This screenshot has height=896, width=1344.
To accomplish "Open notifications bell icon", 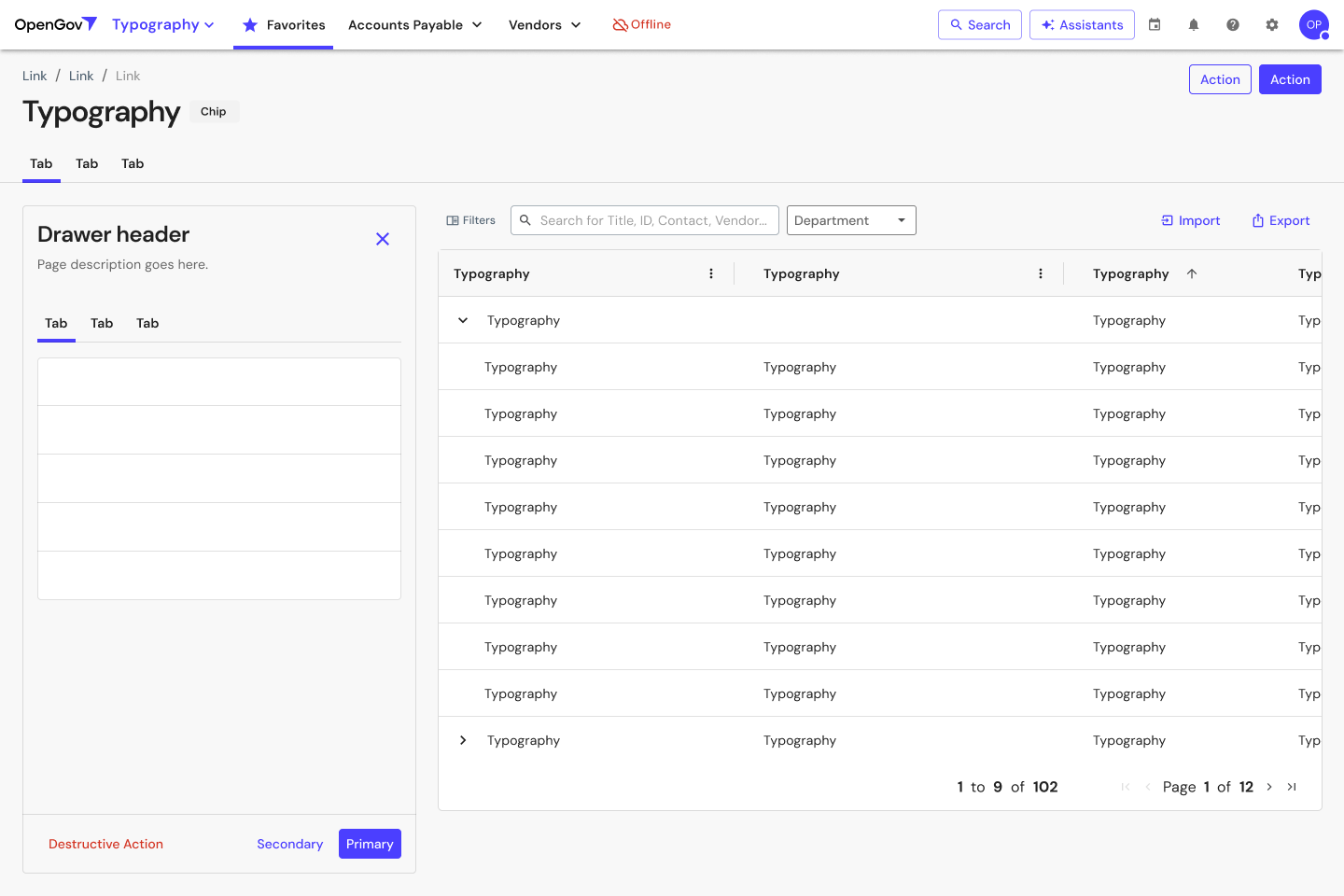I will (1194, 25).
